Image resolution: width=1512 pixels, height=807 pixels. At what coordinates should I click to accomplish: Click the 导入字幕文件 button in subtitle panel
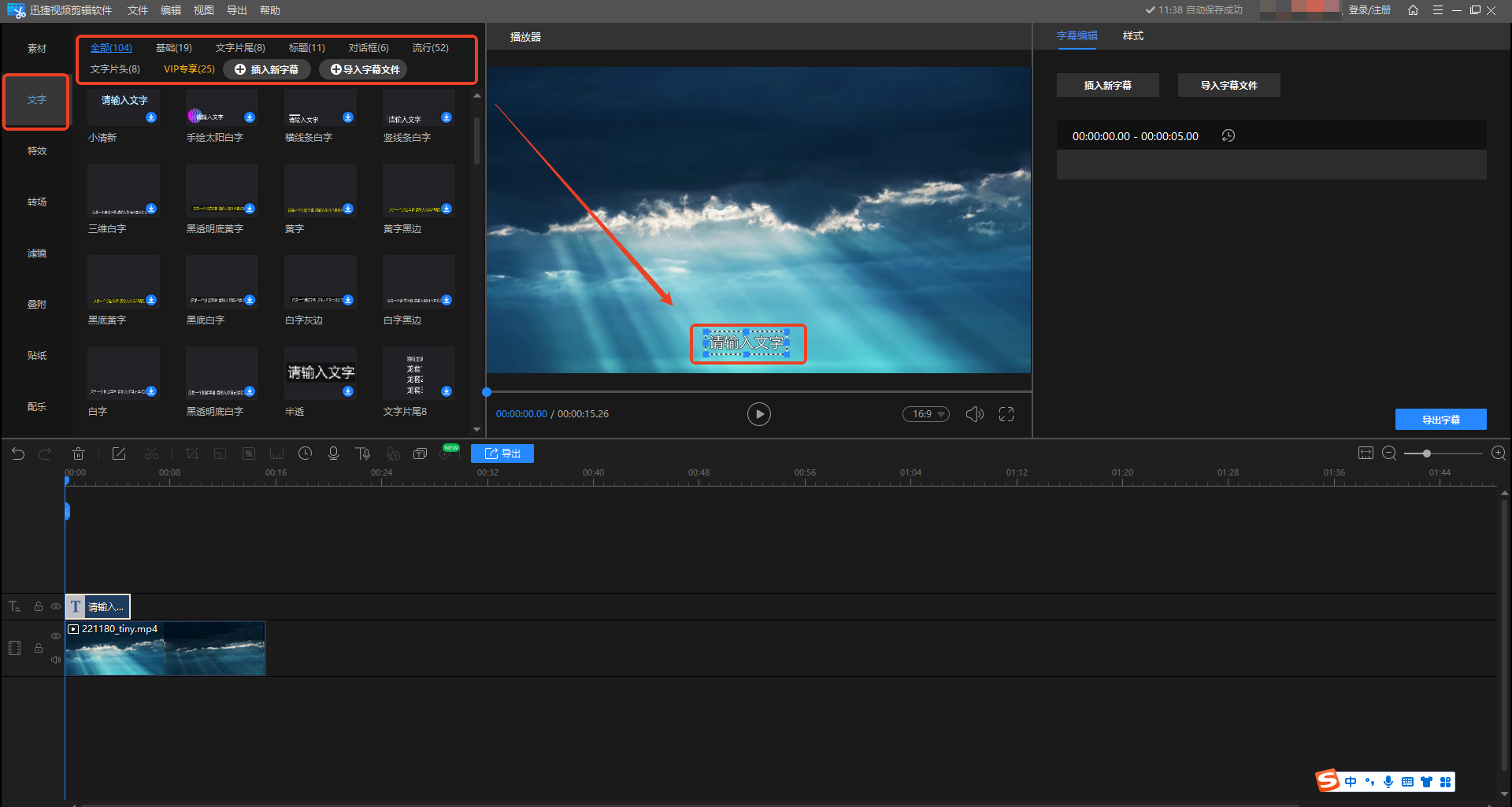[x=1228, y=85]
